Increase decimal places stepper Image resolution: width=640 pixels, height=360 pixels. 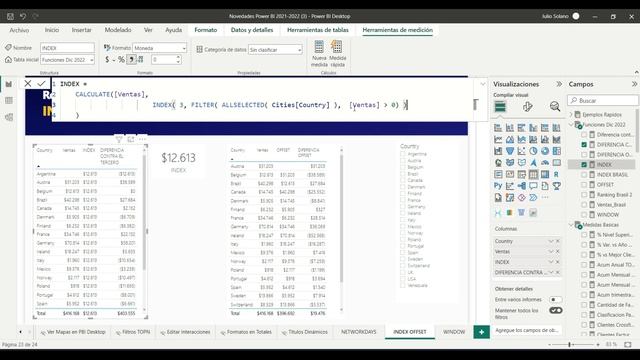click(178, 57)
